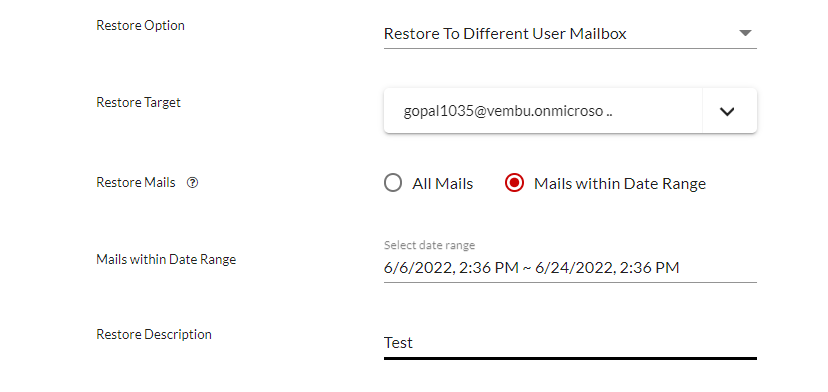Click the black underline below Restore Description
This screenshot has width=828, height=392.
(x=570, y=358)
